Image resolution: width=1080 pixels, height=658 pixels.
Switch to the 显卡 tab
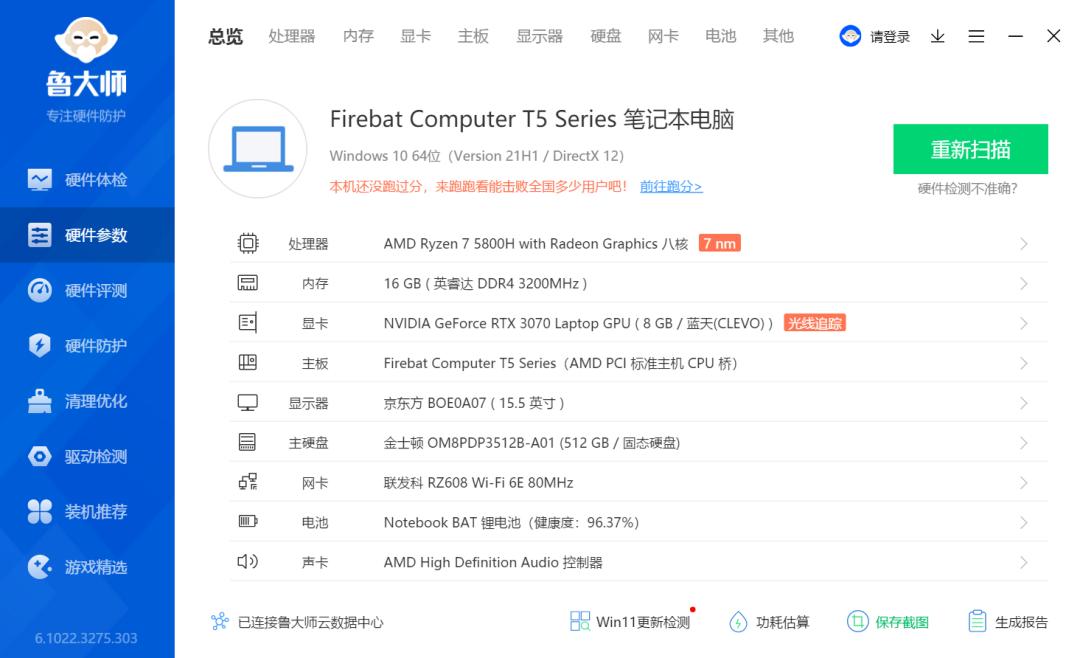414,36
